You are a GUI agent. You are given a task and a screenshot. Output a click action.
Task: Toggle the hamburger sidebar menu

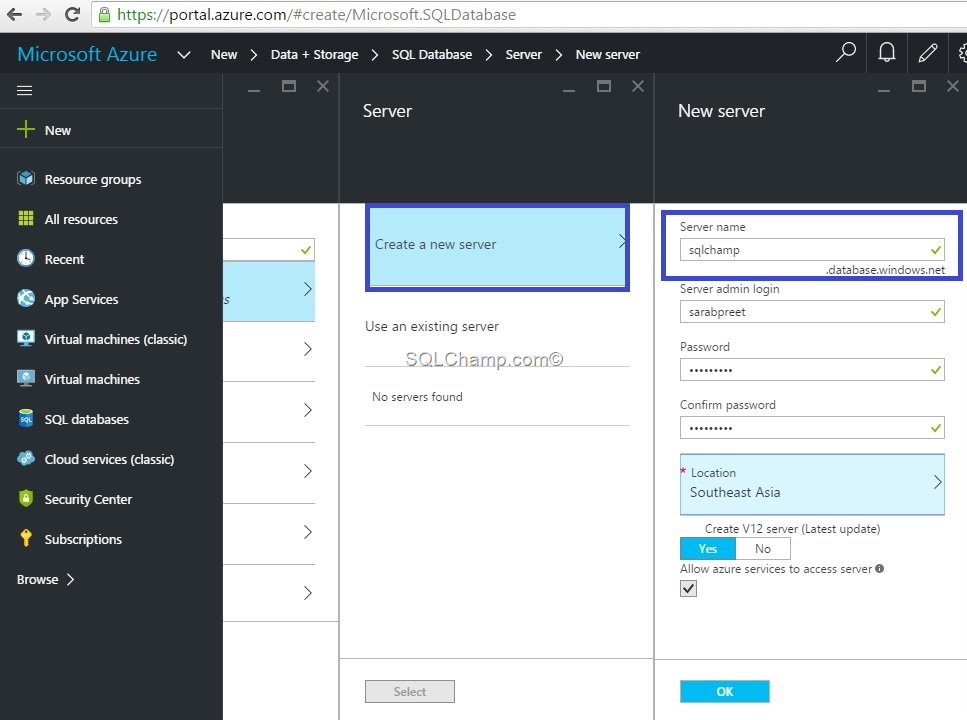[x=25, y=91]
